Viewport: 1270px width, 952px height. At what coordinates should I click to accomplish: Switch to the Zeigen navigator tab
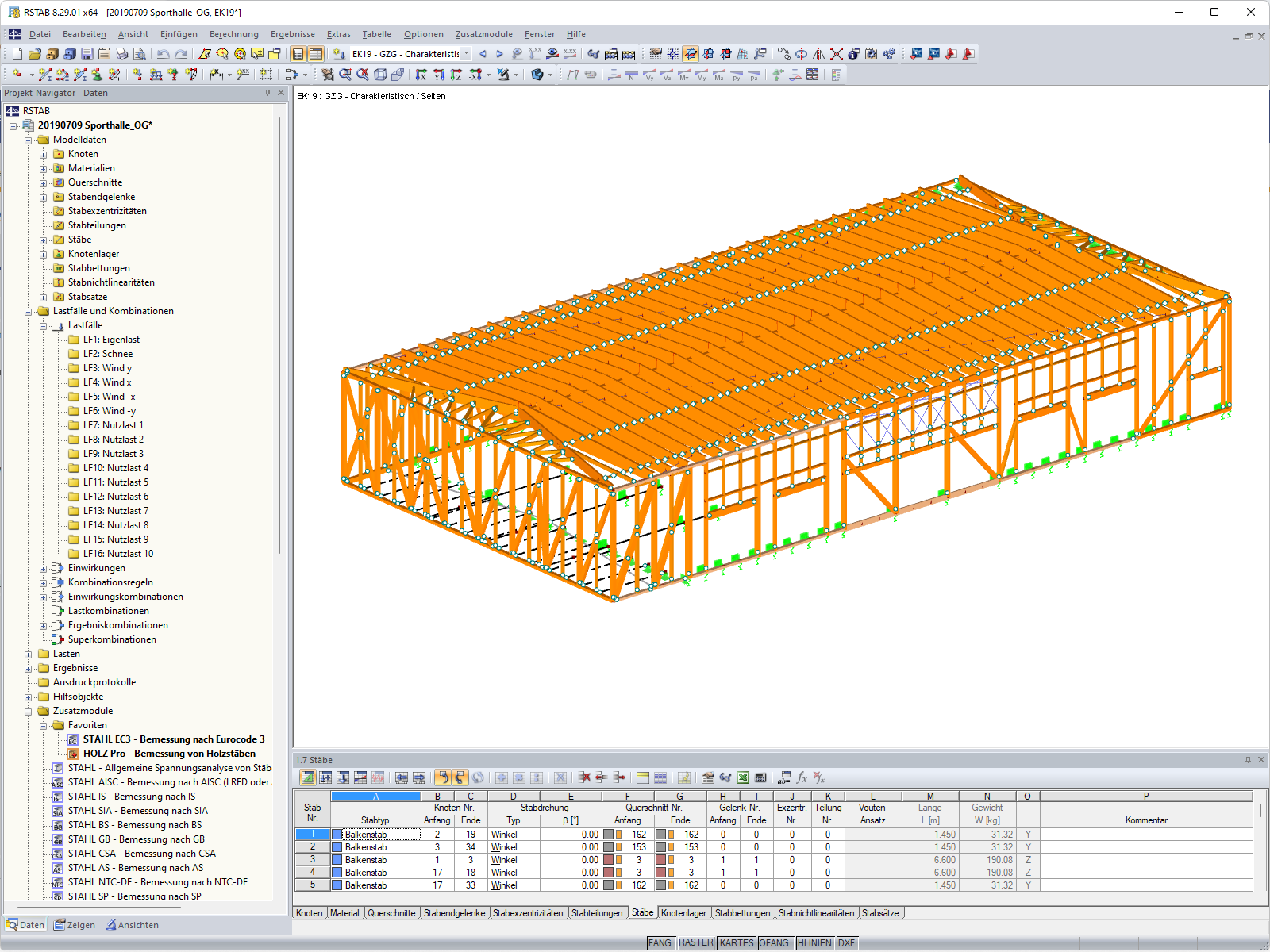pos(75,925)
